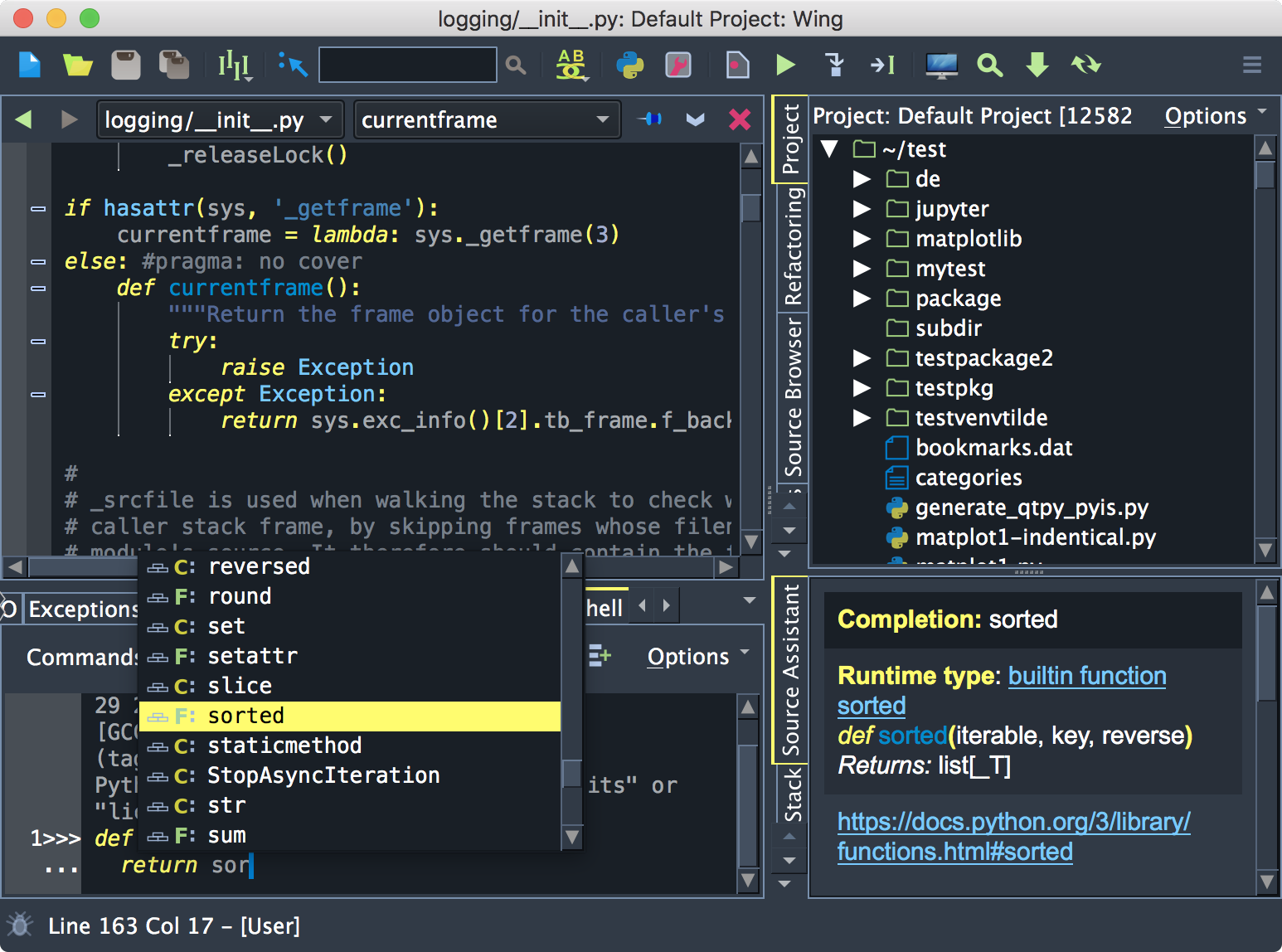Expand the de folder

point(862,179)
